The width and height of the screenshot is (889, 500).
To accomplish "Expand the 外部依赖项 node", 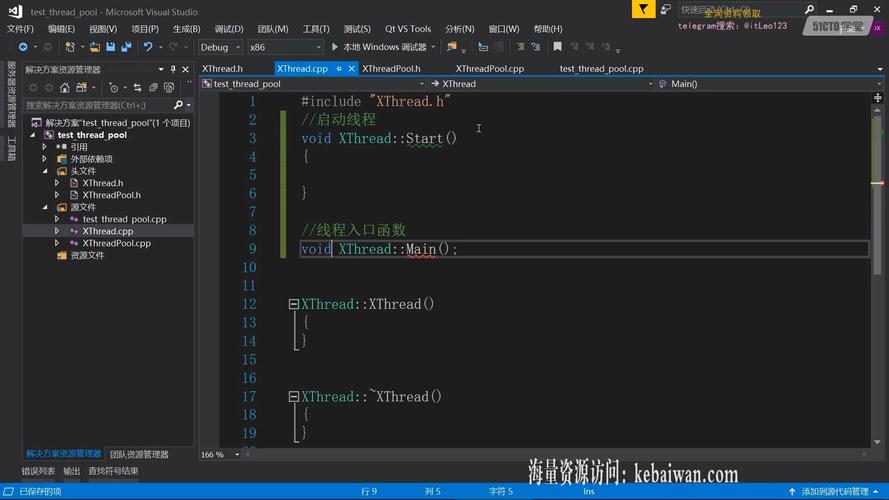I will [x=45, y=159].
